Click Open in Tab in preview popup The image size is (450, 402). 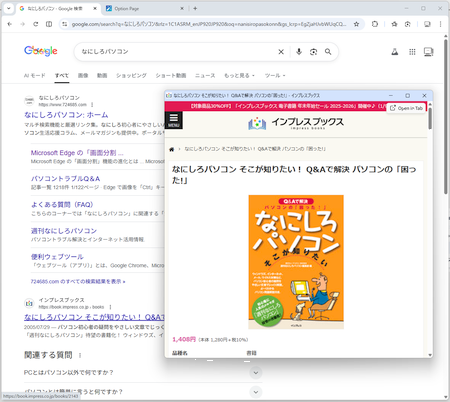(x=406, y=108)
